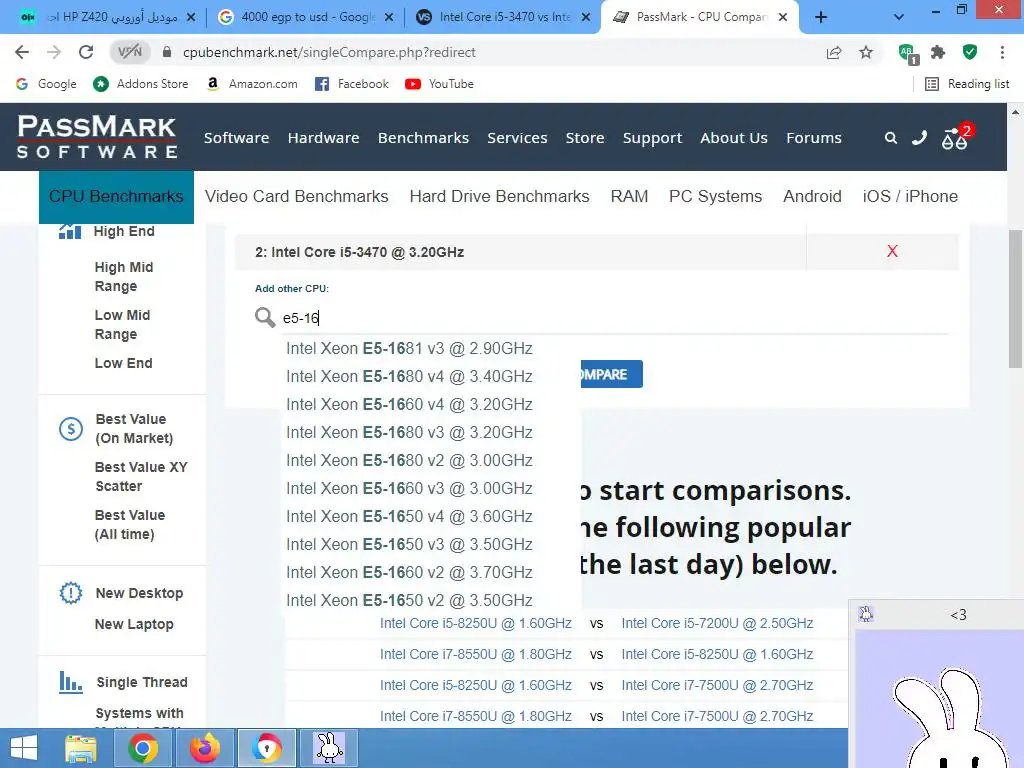Click the Add other CPU search field
The image size is (1024, 768).
point(614,318)
